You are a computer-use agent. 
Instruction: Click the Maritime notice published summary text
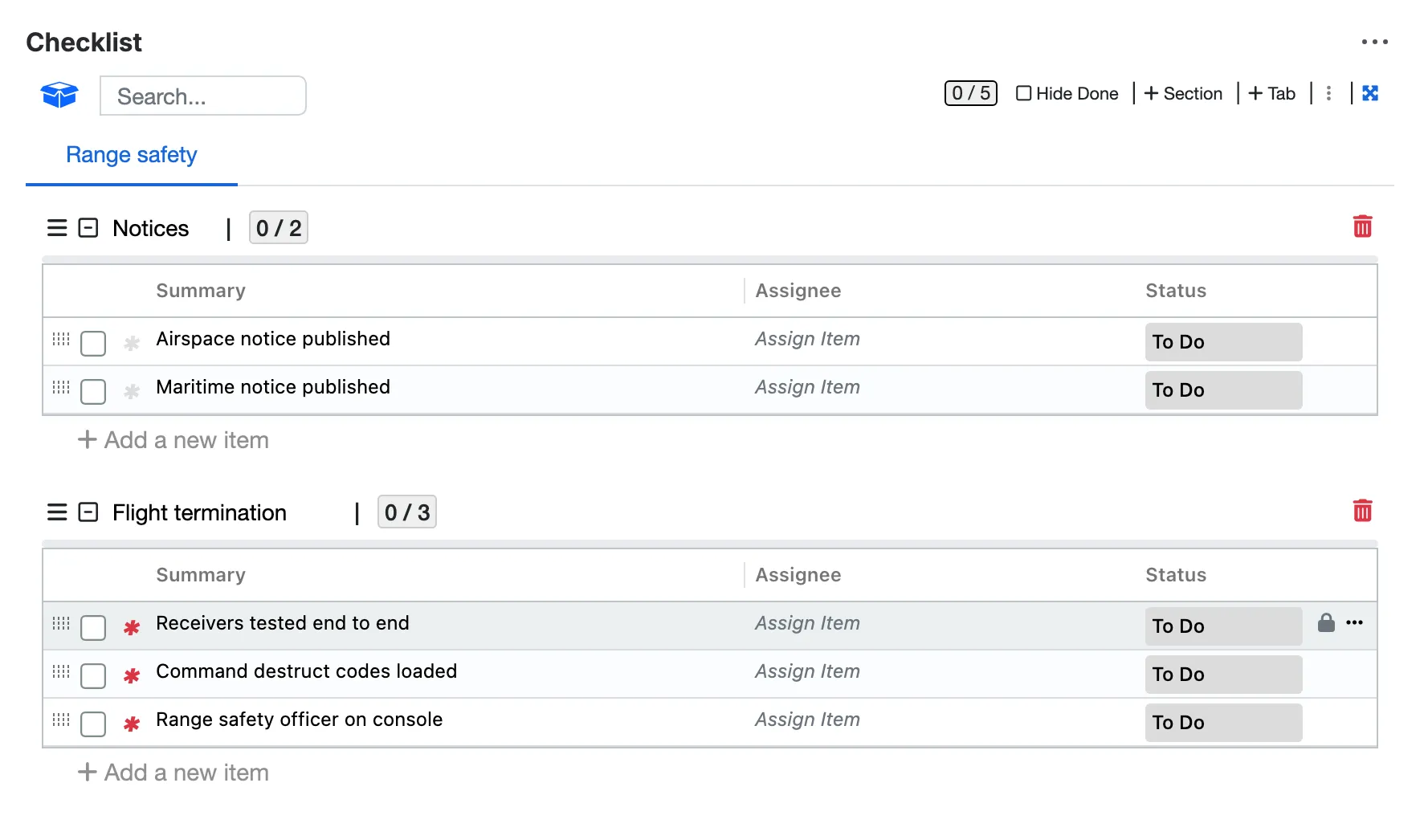click(x=273, y=387)
